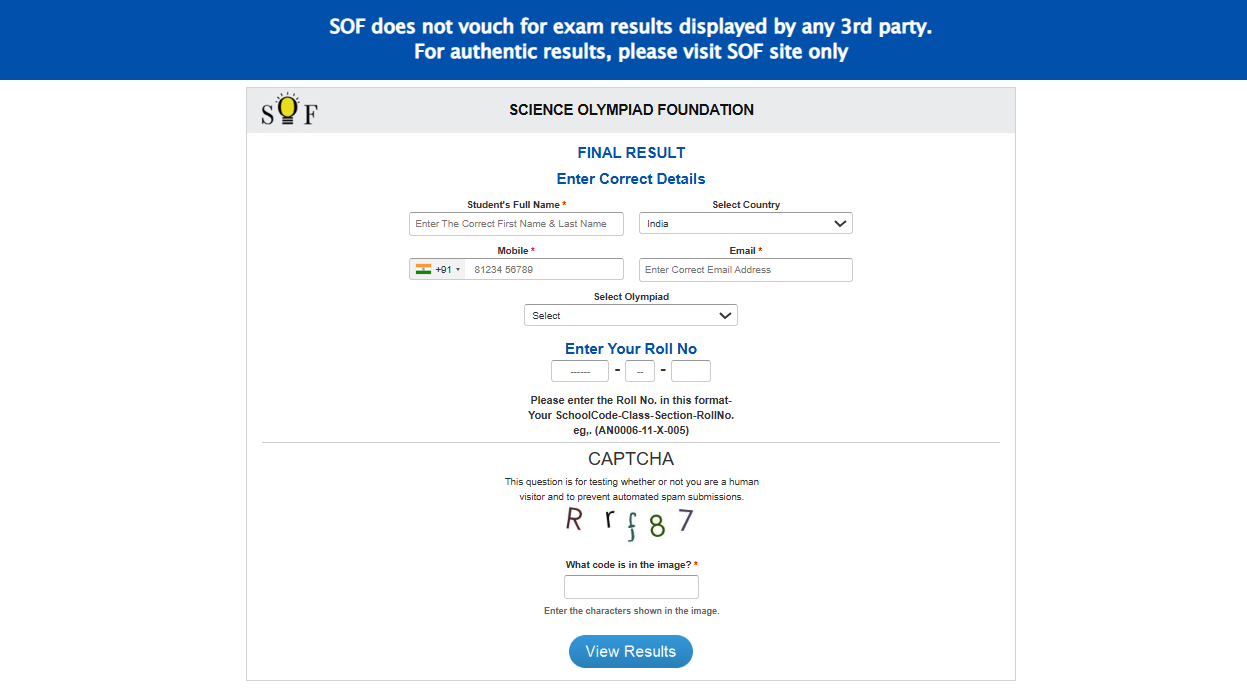Click the Email field label

[x=743, y=251]
